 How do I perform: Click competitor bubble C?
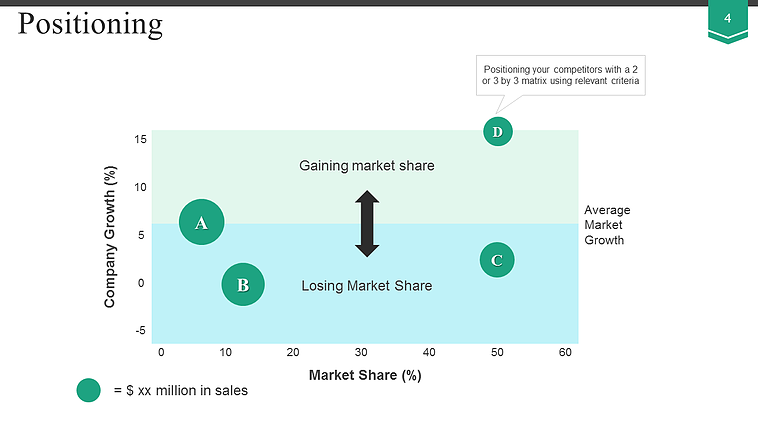(x=497, y=260)
